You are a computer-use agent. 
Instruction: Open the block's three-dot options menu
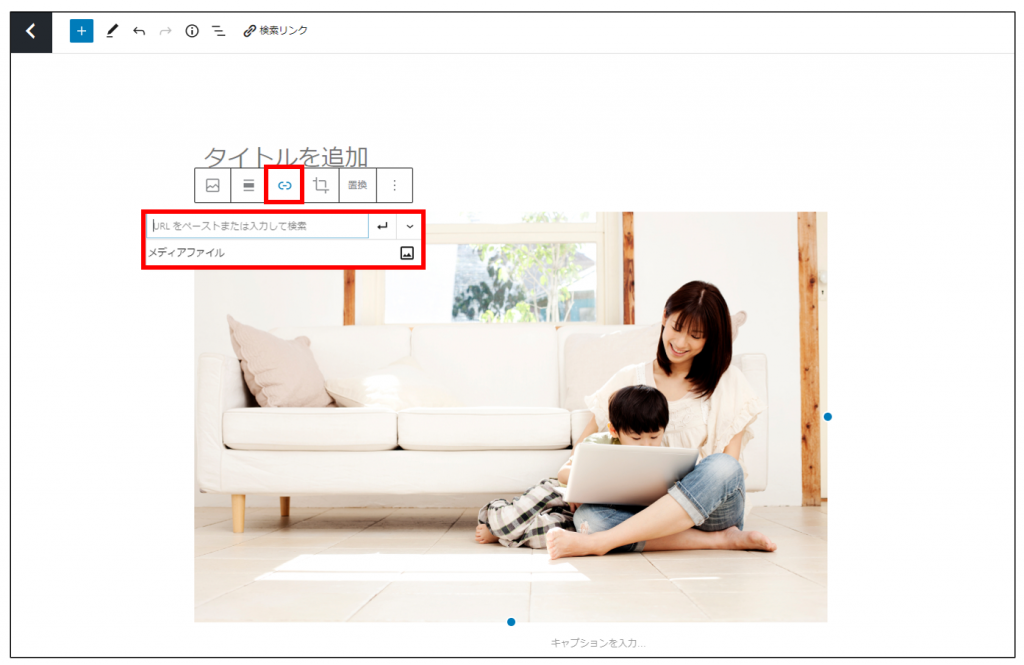[395, 185]
